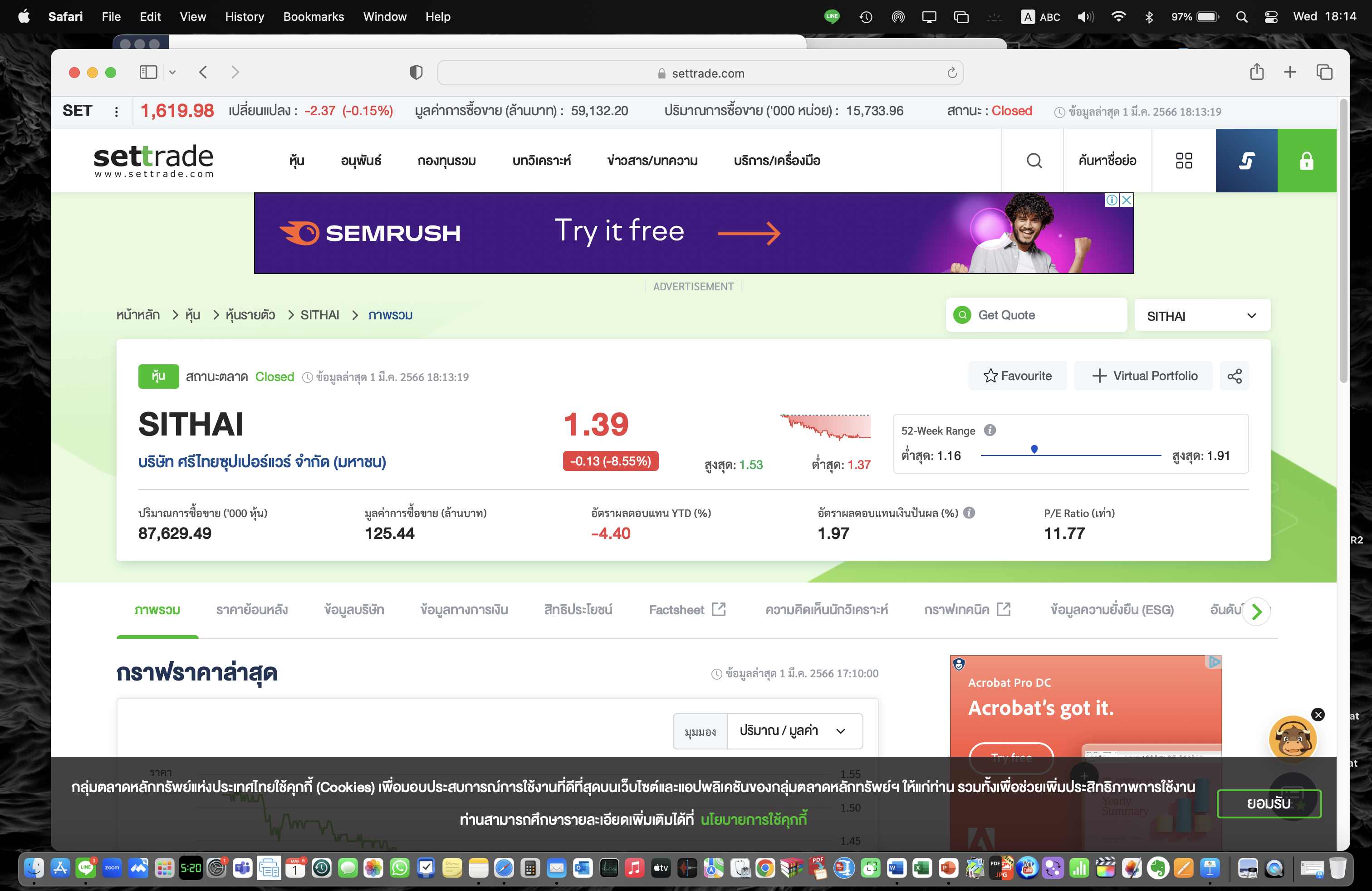
Task: Open the บทวิเคราะห์ navigation menu
Action: 541,161
